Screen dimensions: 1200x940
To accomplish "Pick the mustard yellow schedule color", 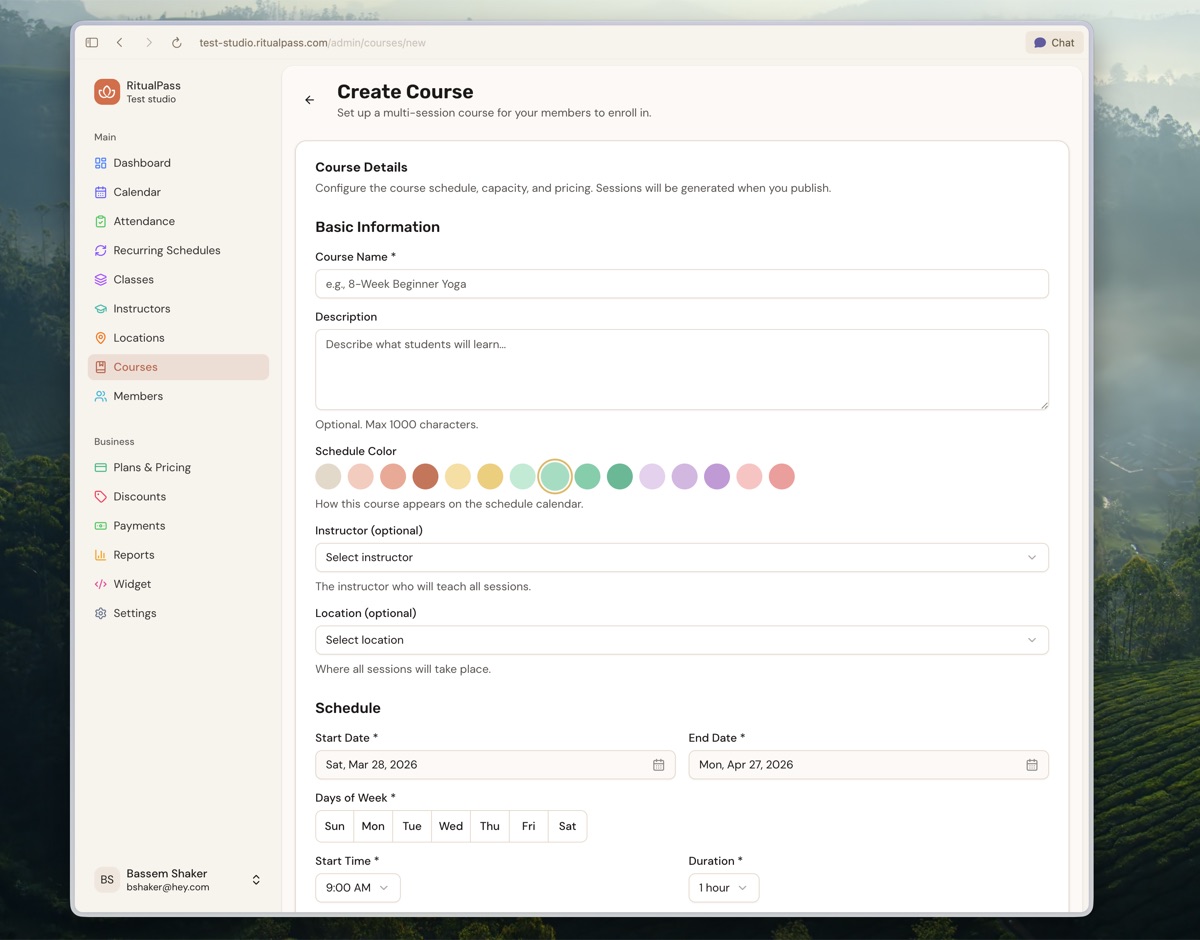I will (x=490, y=477).
